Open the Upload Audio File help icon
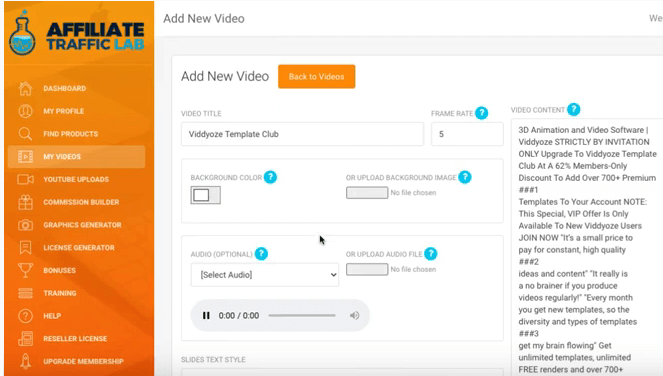This screenshot has height=376, width=663. tap(430, 254)
